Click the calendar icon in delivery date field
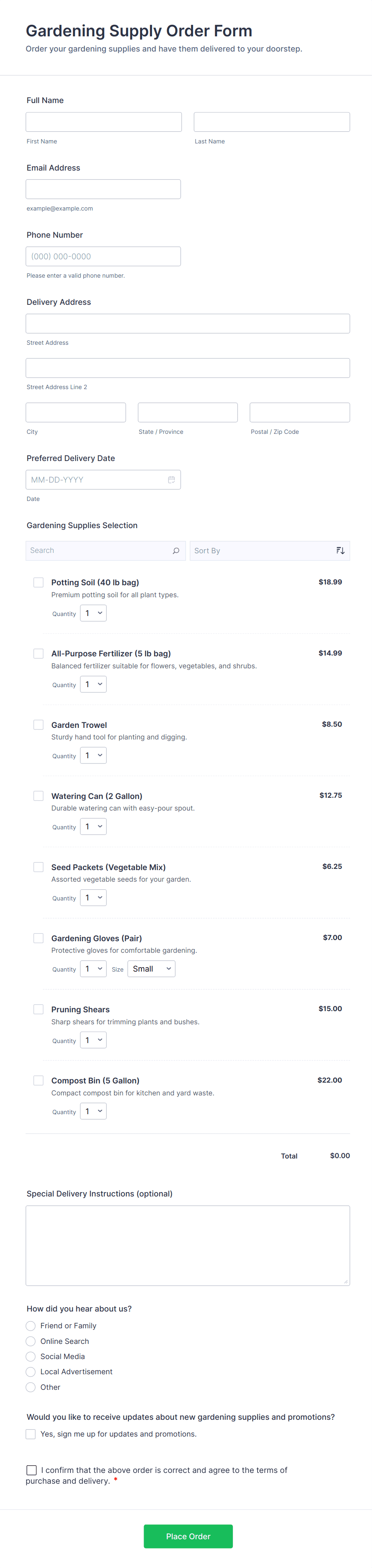 click(171, 480)
